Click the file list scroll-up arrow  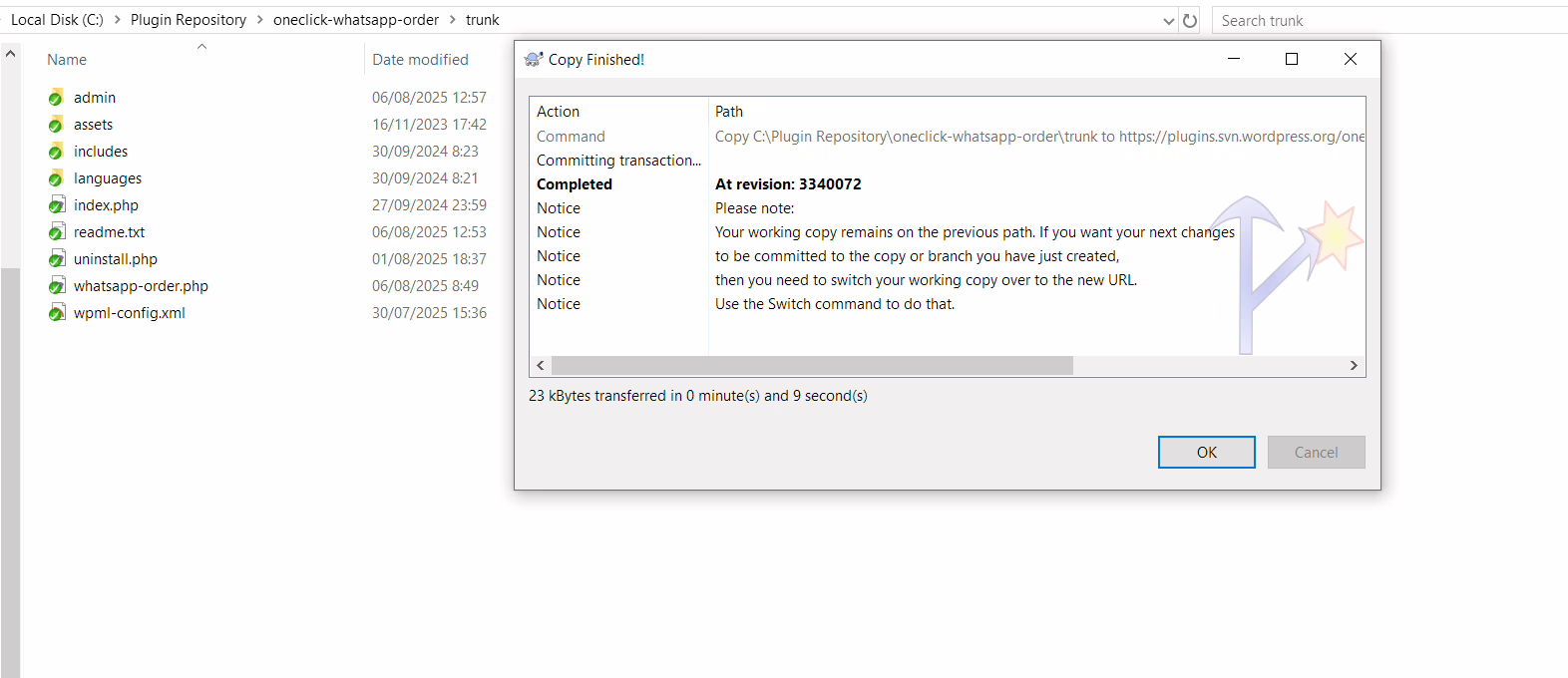pyautogui.click(x=10, y=54)
